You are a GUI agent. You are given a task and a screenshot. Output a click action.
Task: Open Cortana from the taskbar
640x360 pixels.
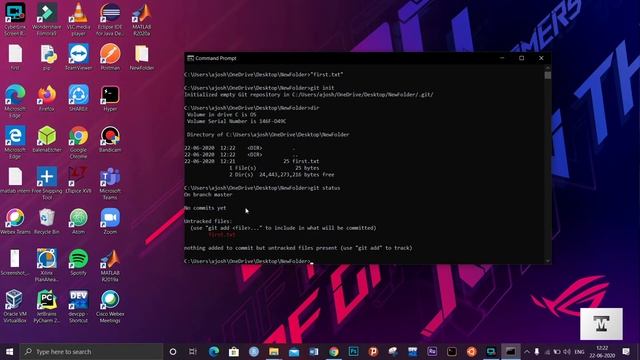173,351
